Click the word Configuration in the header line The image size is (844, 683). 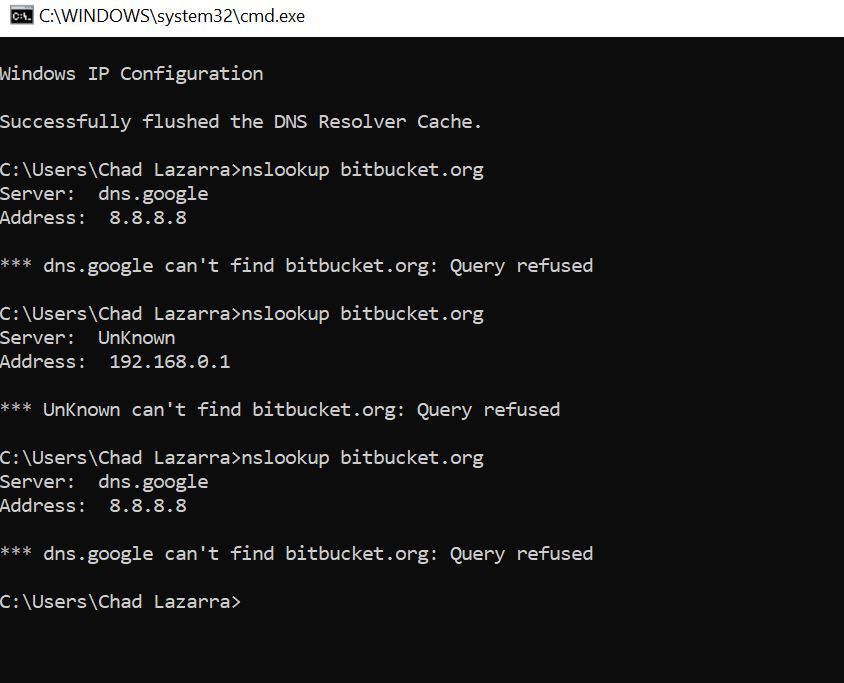192,74
